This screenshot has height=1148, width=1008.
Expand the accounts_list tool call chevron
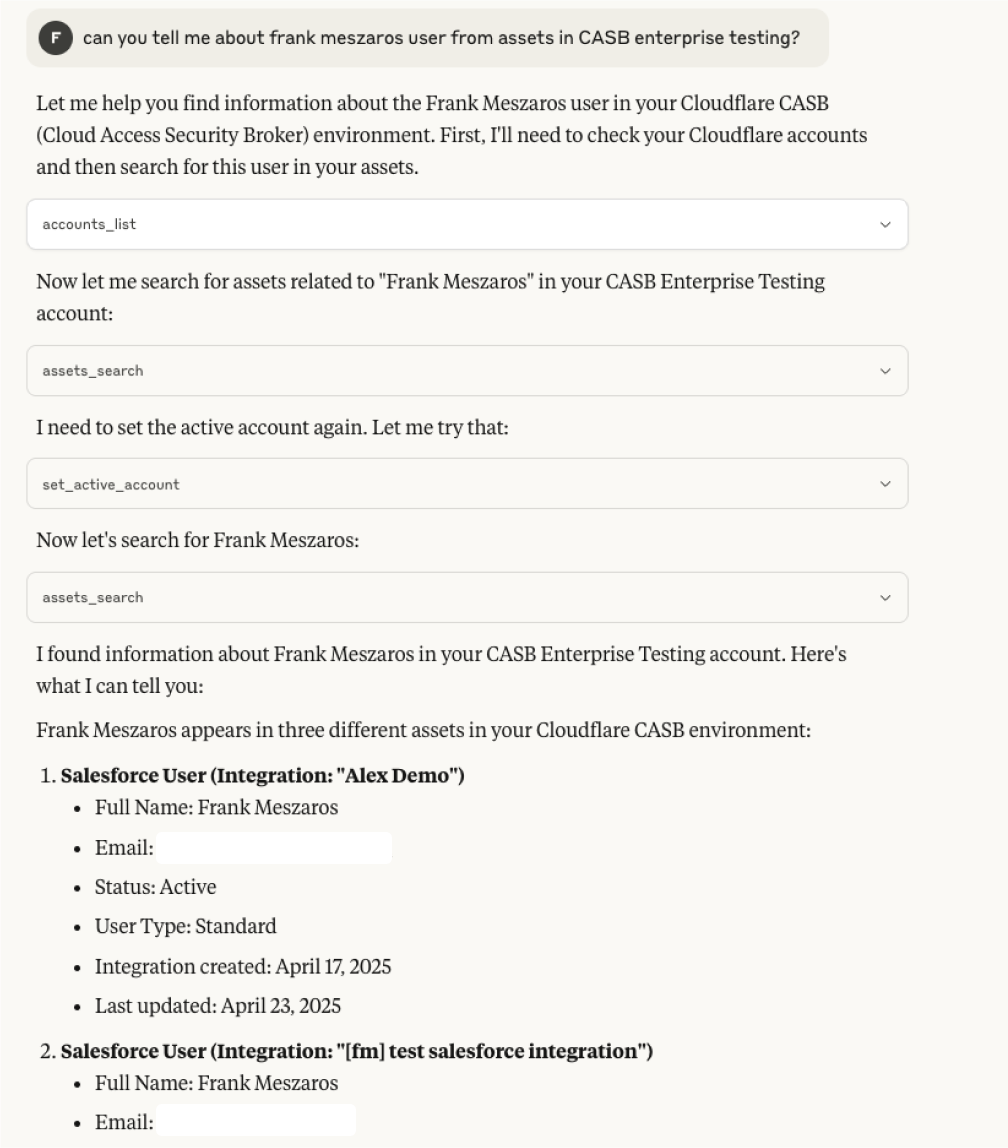pyautogui.click(x=884, y=225)
